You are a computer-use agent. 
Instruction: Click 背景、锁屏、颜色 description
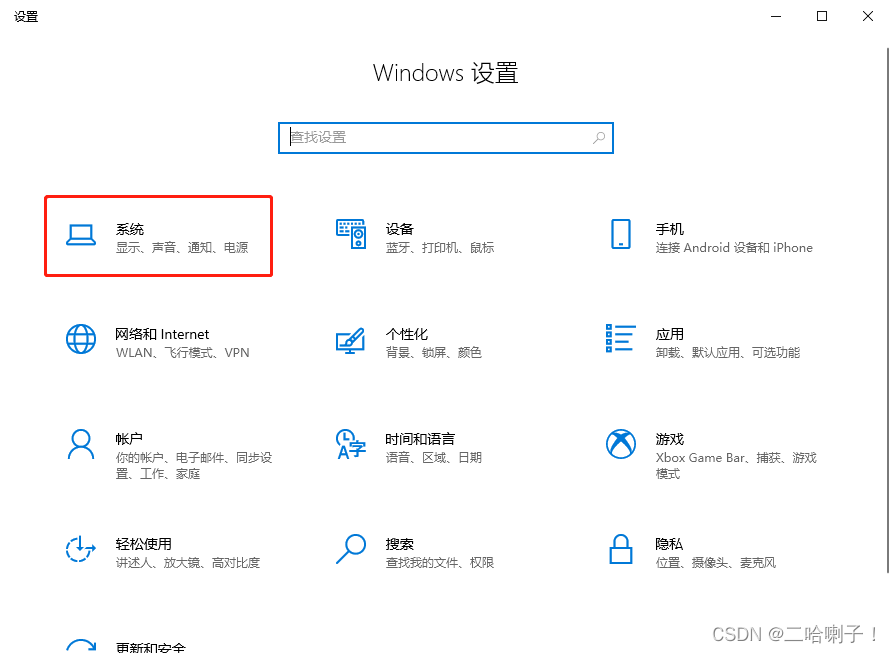(x=434, y=353)
